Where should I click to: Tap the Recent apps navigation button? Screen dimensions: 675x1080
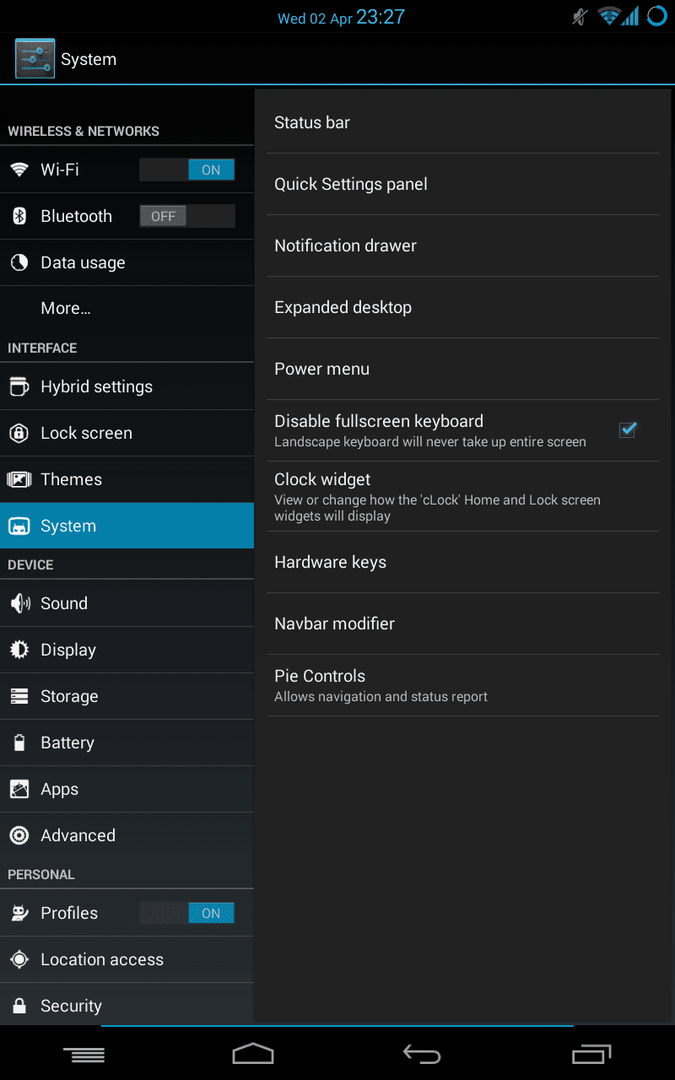click(x=591, y=1054)
